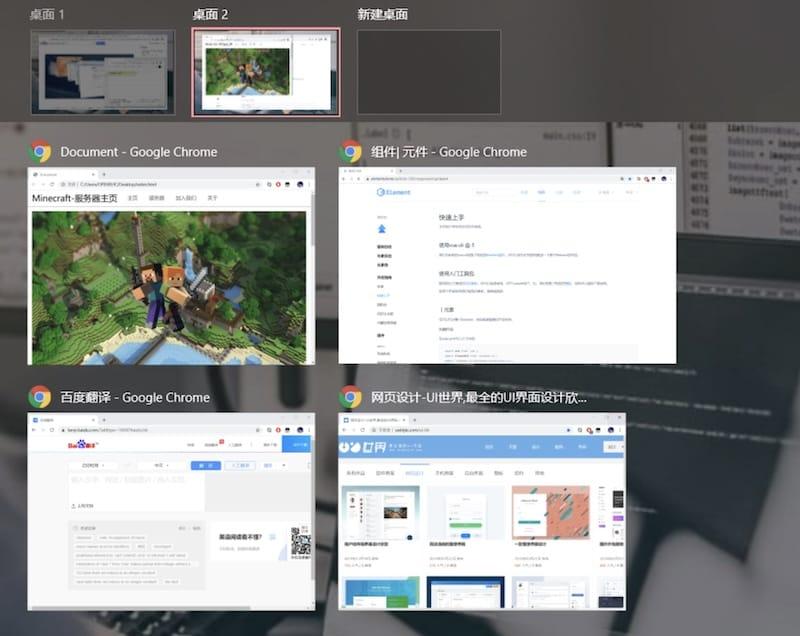The height and width of the screenshot is (636, 800).
Task: Create a desktop via the 新建桌面 tile
Action: (x=429, y=72)
